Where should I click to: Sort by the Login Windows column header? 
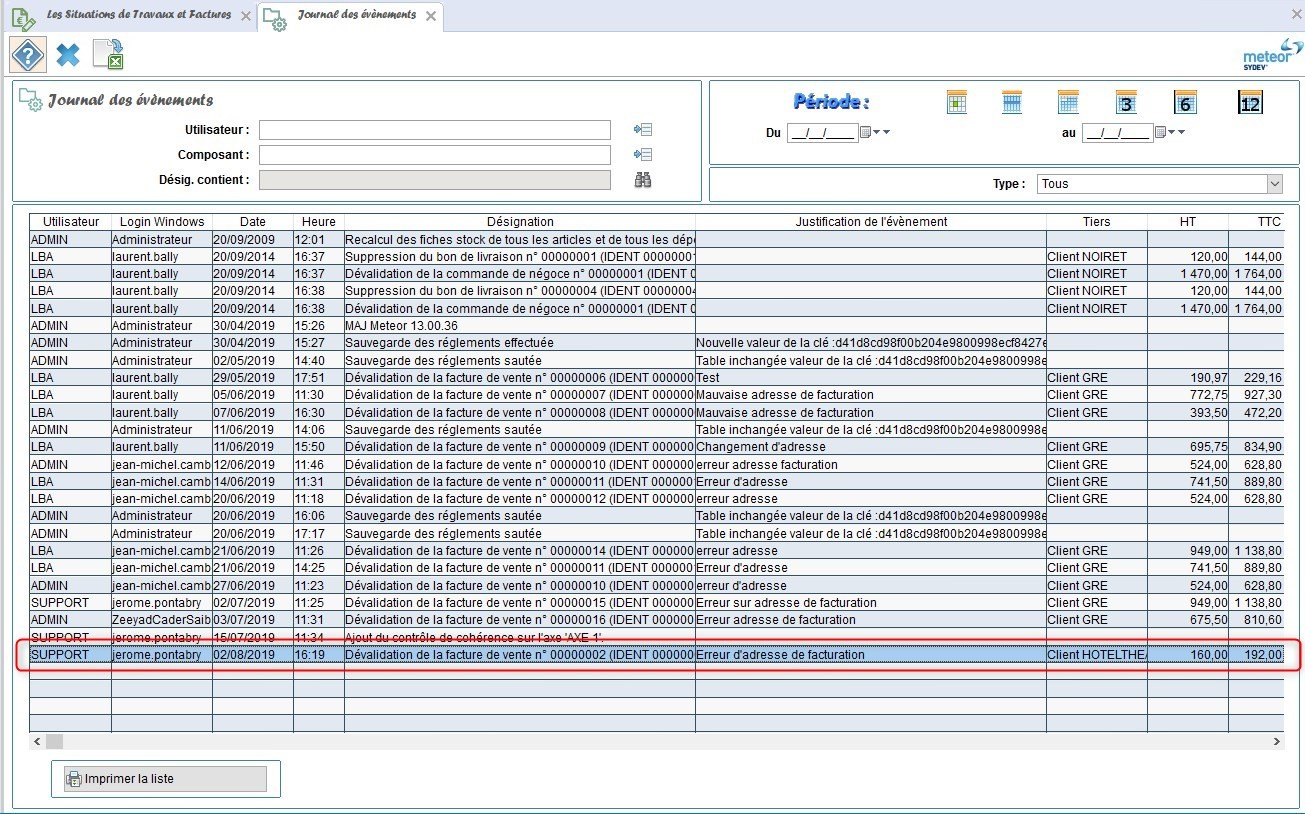point(162,222)
